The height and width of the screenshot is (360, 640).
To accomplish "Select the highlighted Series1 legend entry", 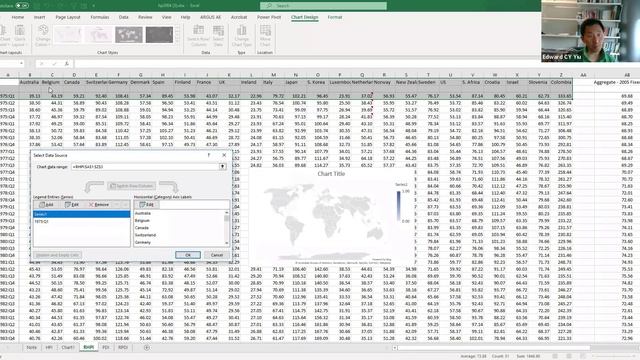I will point(82,214).
